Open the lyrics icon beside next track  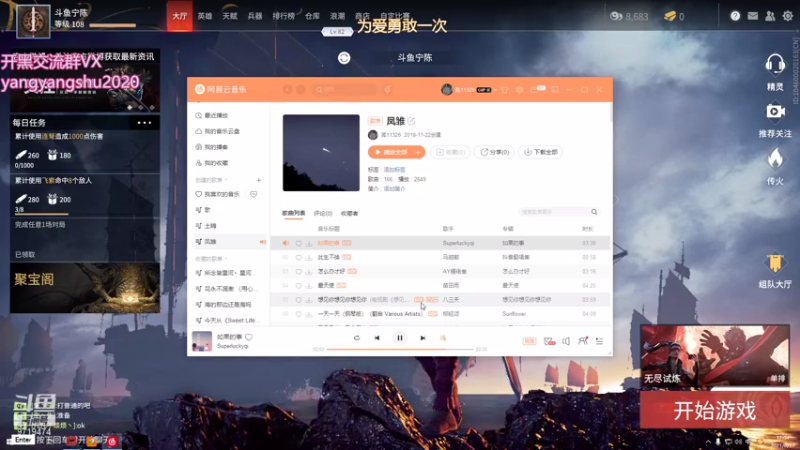pos(443,338)
